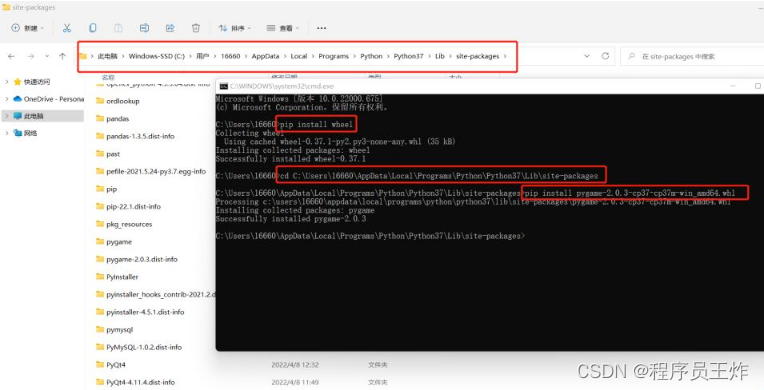Select OneDrive - Personal in sidebar

coord(49,99)
